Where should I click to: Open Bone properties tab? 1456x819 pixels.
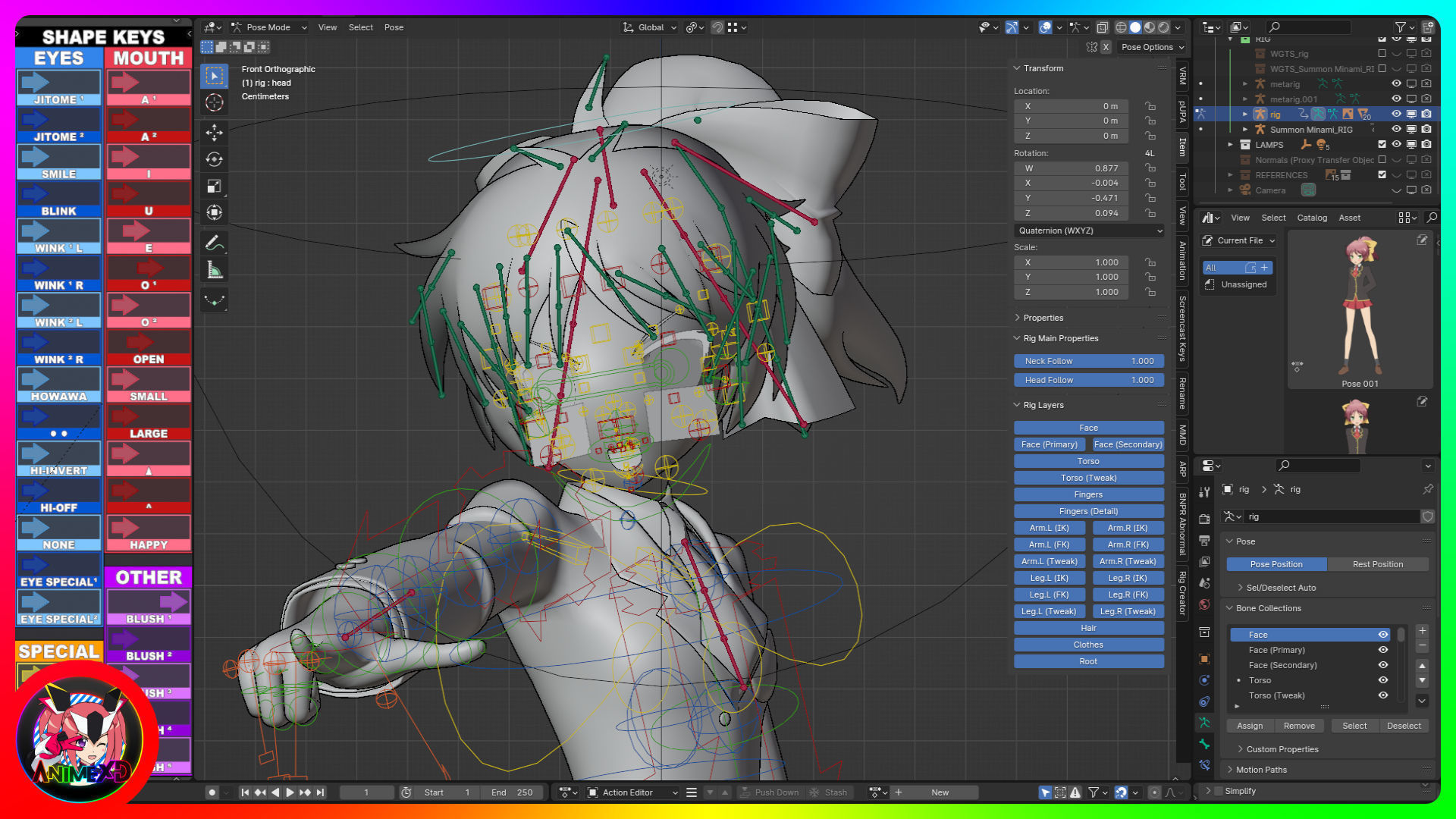[x=1204, y=744]
